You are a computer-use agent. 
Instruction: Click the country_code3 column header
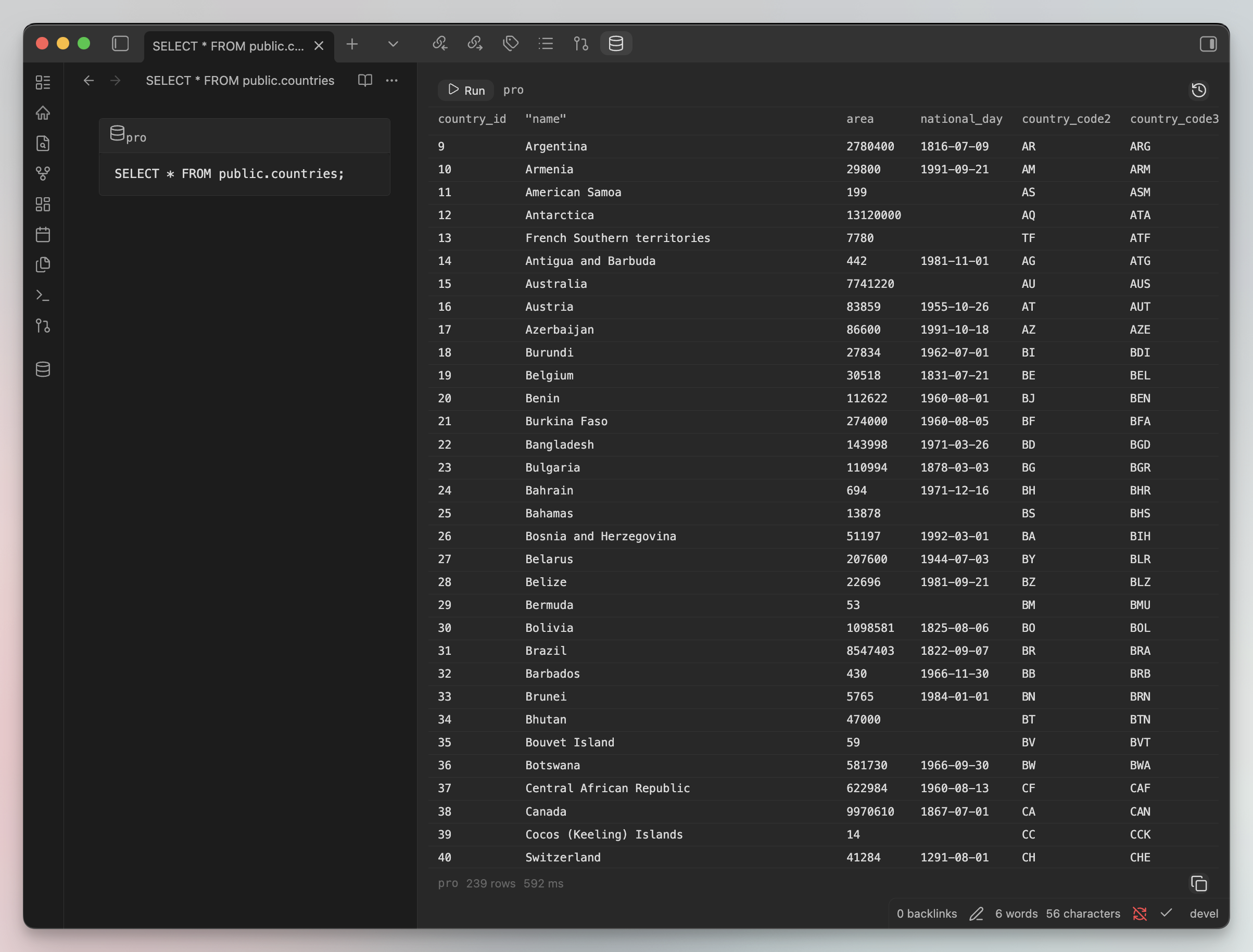click(1174, 119)
